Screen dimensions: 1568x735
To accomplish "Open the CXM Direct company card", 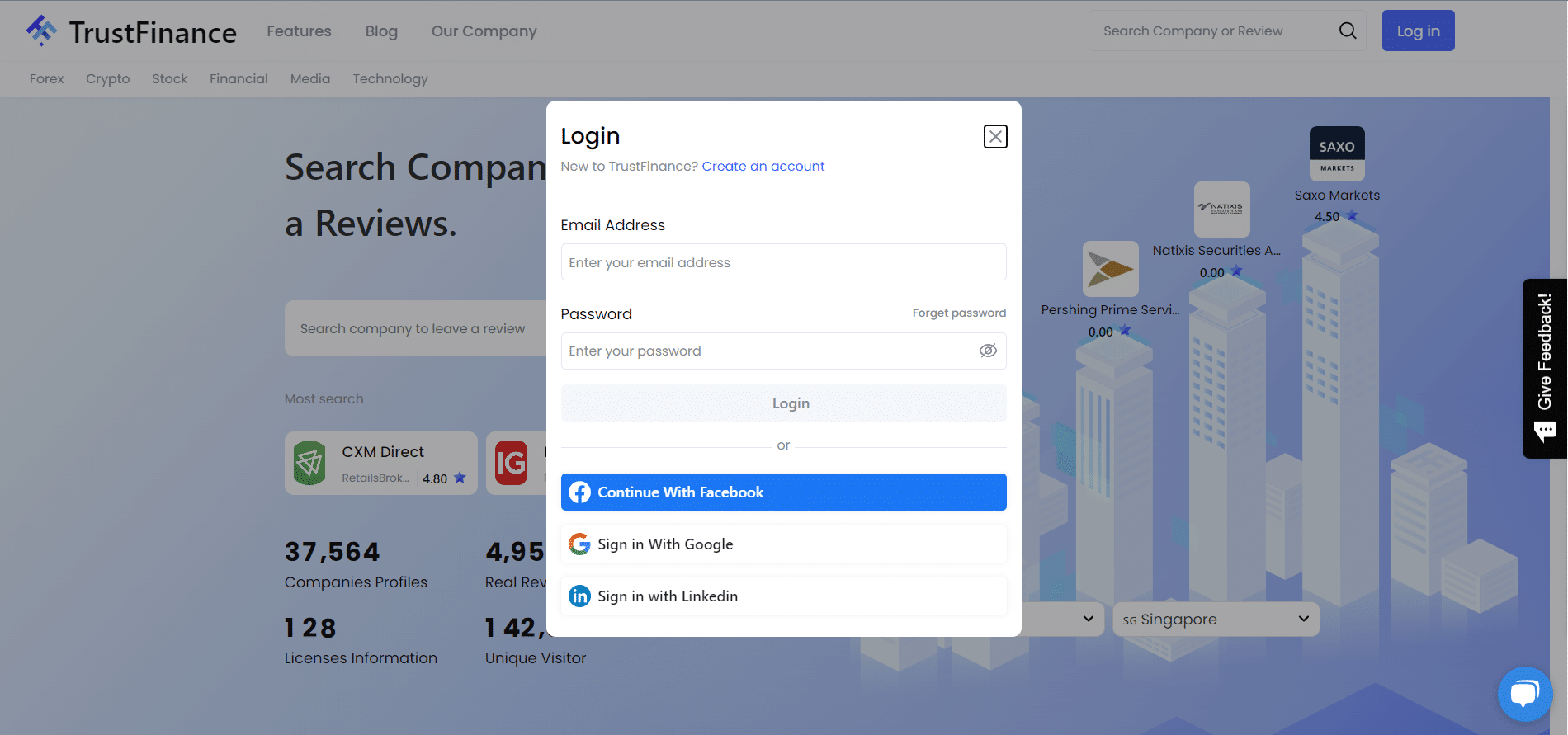I will [x=381, y=464].
